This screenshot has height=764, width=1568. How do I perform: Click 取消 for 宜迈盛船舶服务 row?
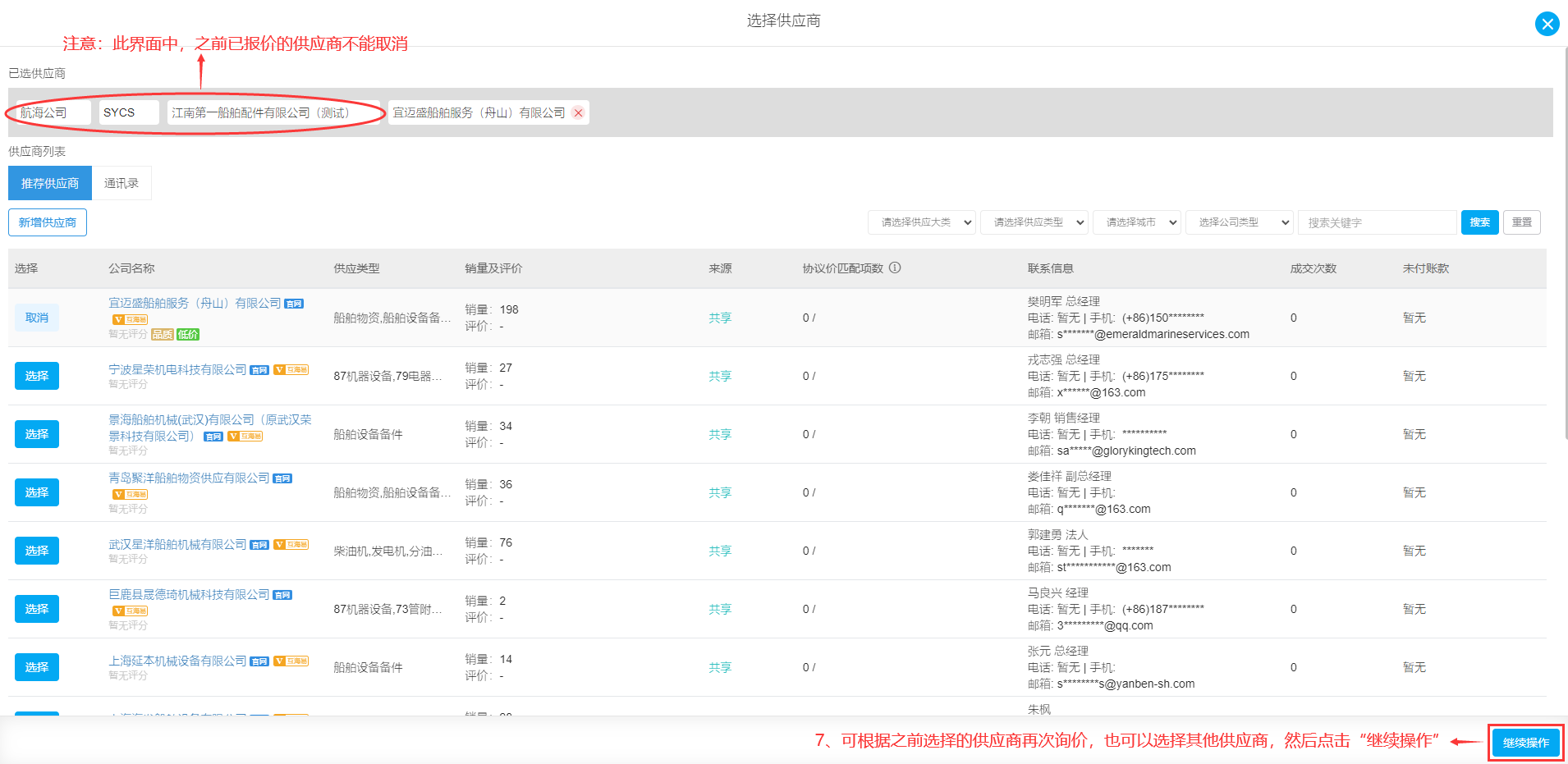37,318
